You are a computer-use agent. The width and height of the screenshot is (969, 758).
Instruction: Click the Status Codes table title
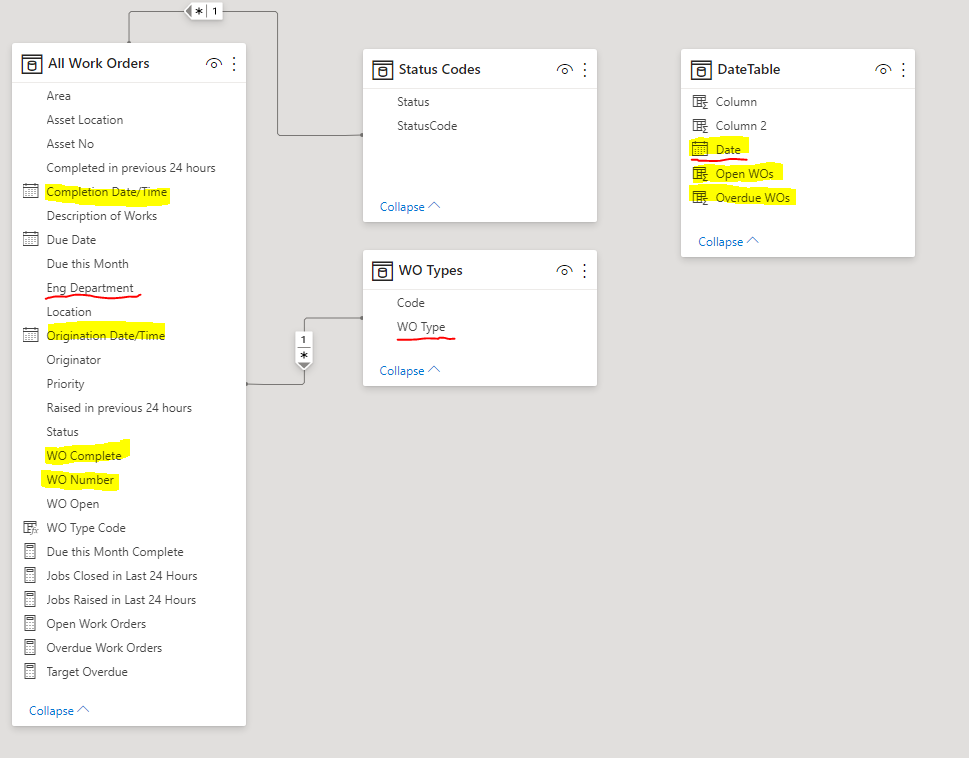click(439, 69)
